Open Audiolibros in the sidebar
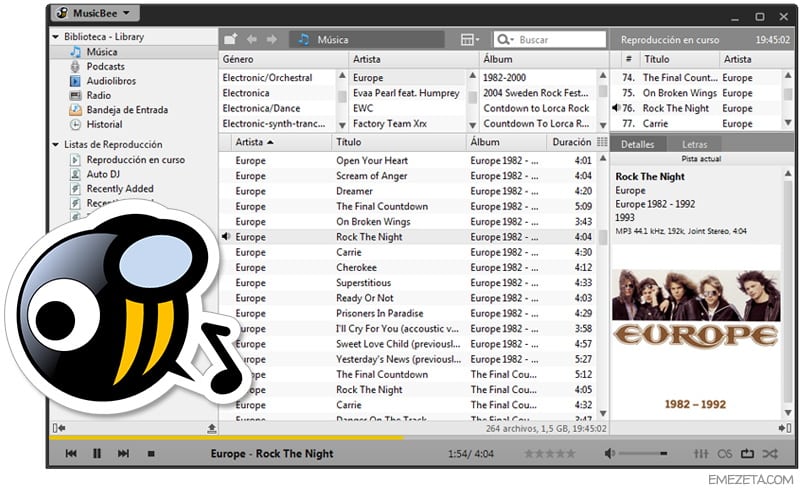This screenshot has width=800, height=491. pos(111,81)
